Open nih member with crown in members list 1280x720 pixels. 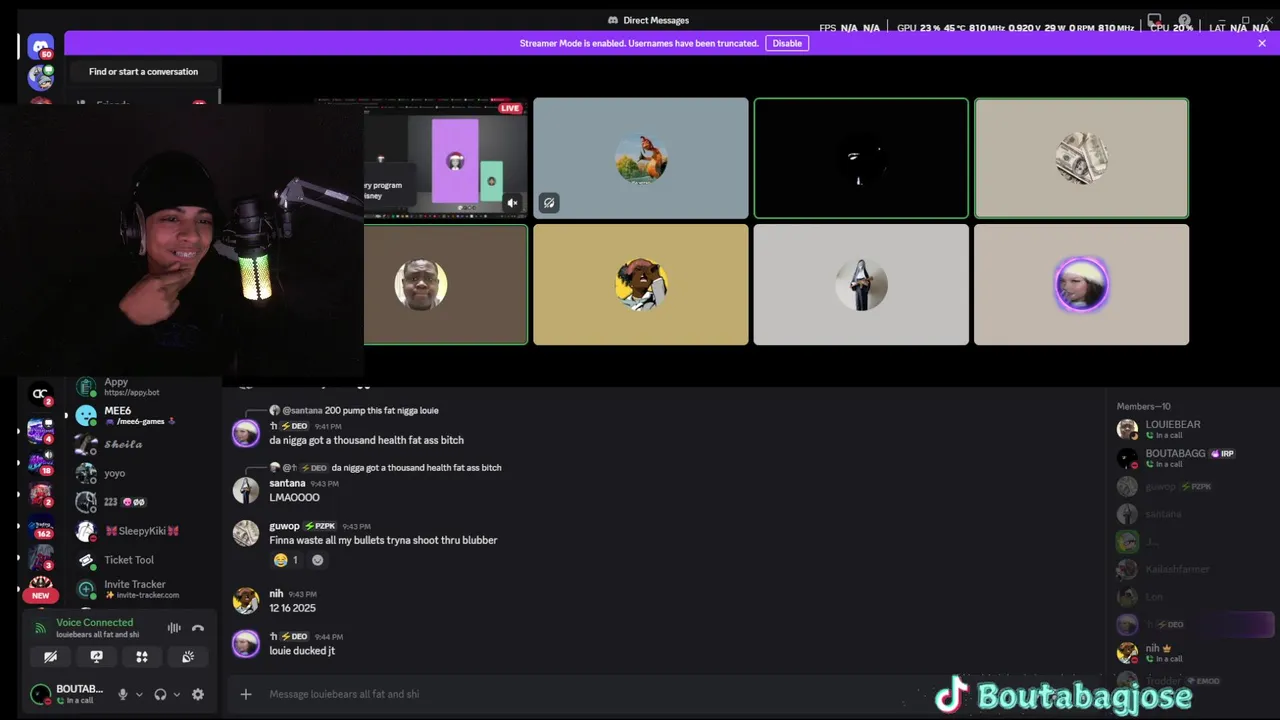point(1192,653)
